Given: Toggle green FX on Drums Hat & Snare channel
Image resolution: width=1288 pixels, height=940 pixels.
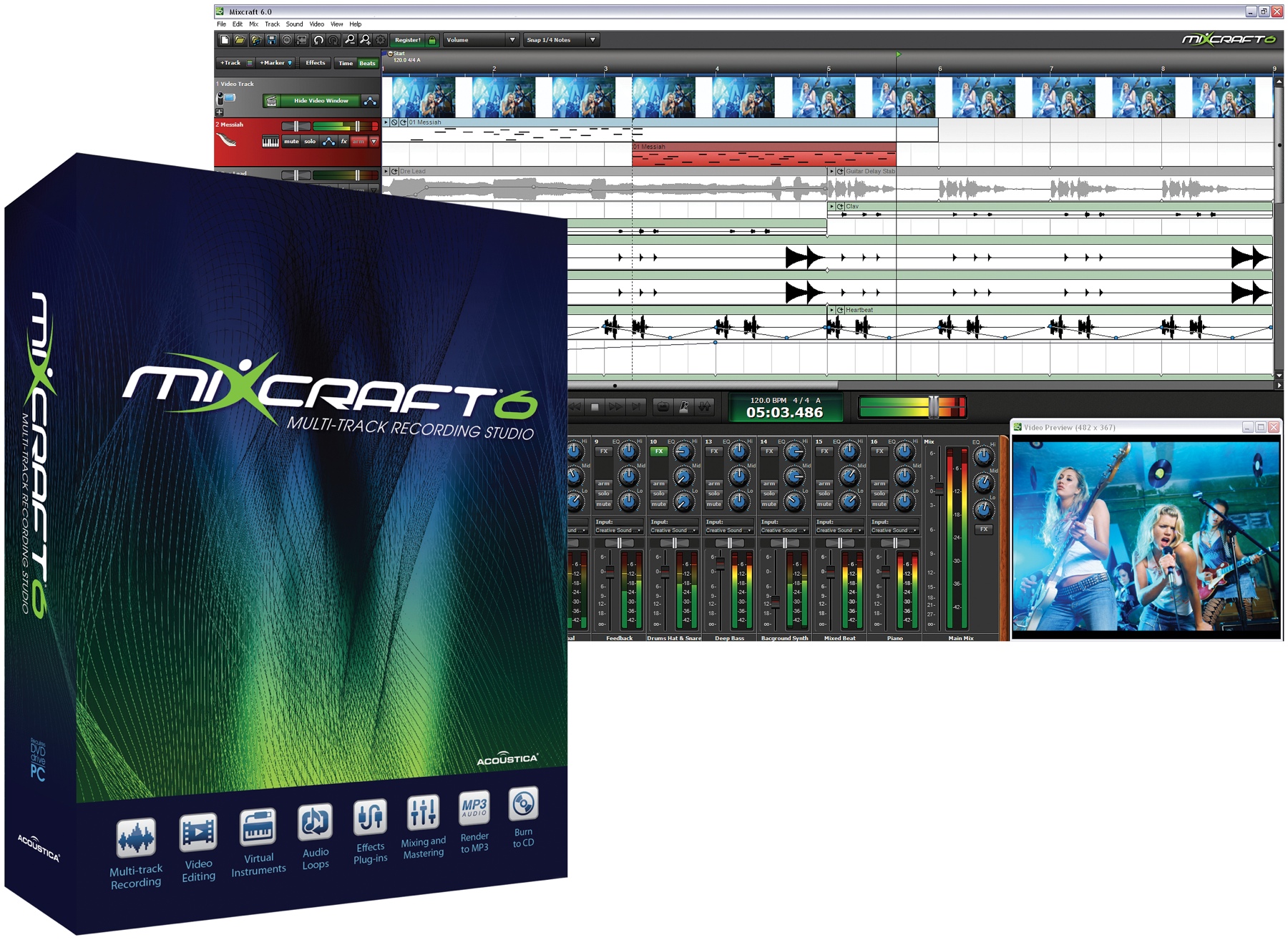Looking at the screenshot, I should click(x=658, y=451).
